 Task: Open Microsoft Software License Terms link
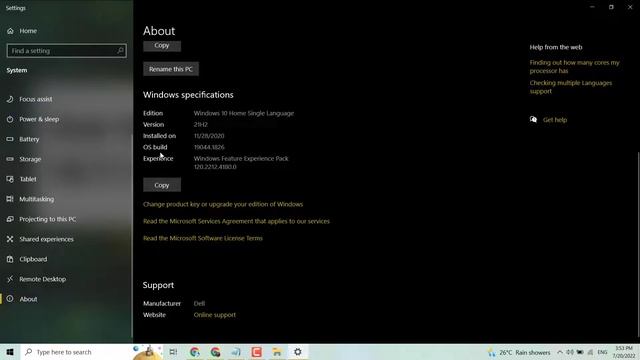(x=203, y=238)
